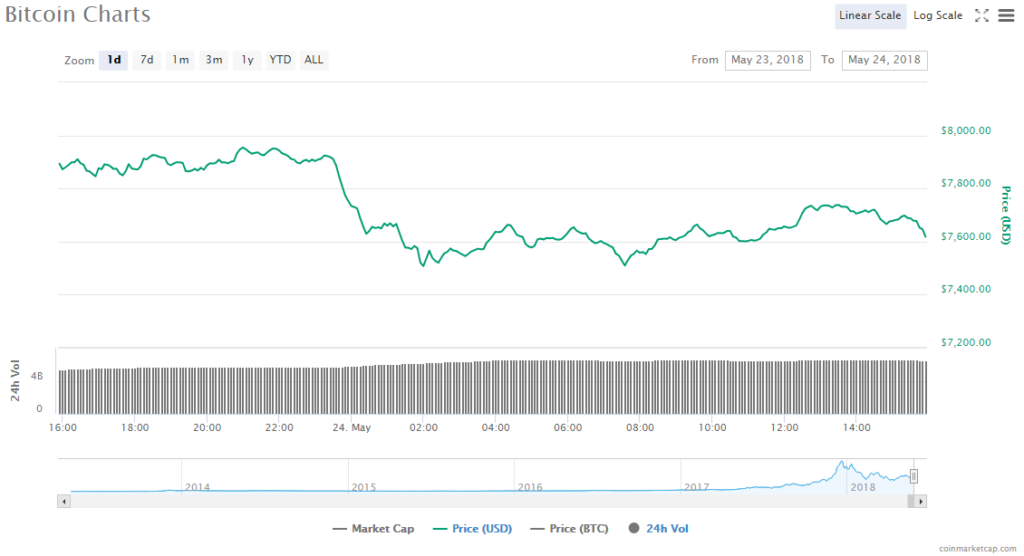Image resolution: width=1024 pixels, height=556 pixels.
Task: Set zoom to 1m
Action: pos(180,60)
